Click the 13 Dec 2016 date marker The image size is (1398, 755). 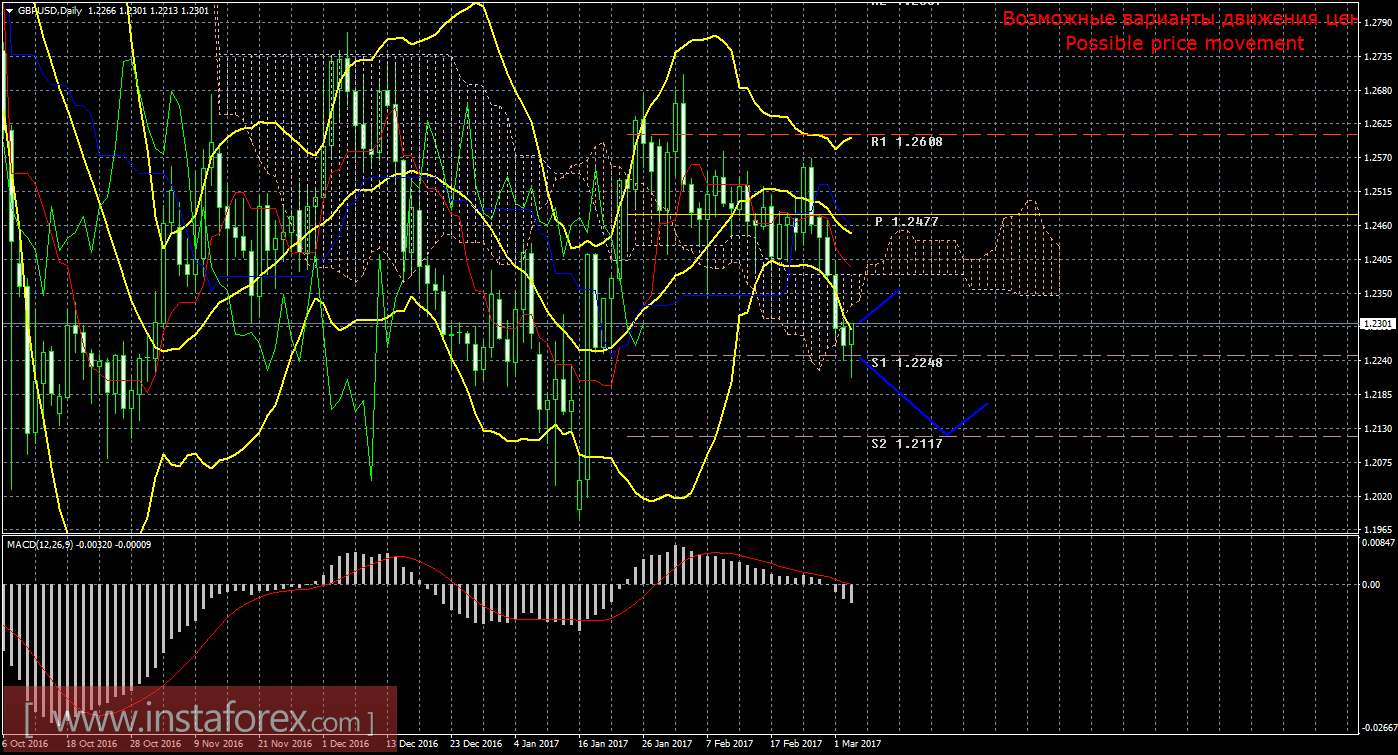[x=411, y=744]
